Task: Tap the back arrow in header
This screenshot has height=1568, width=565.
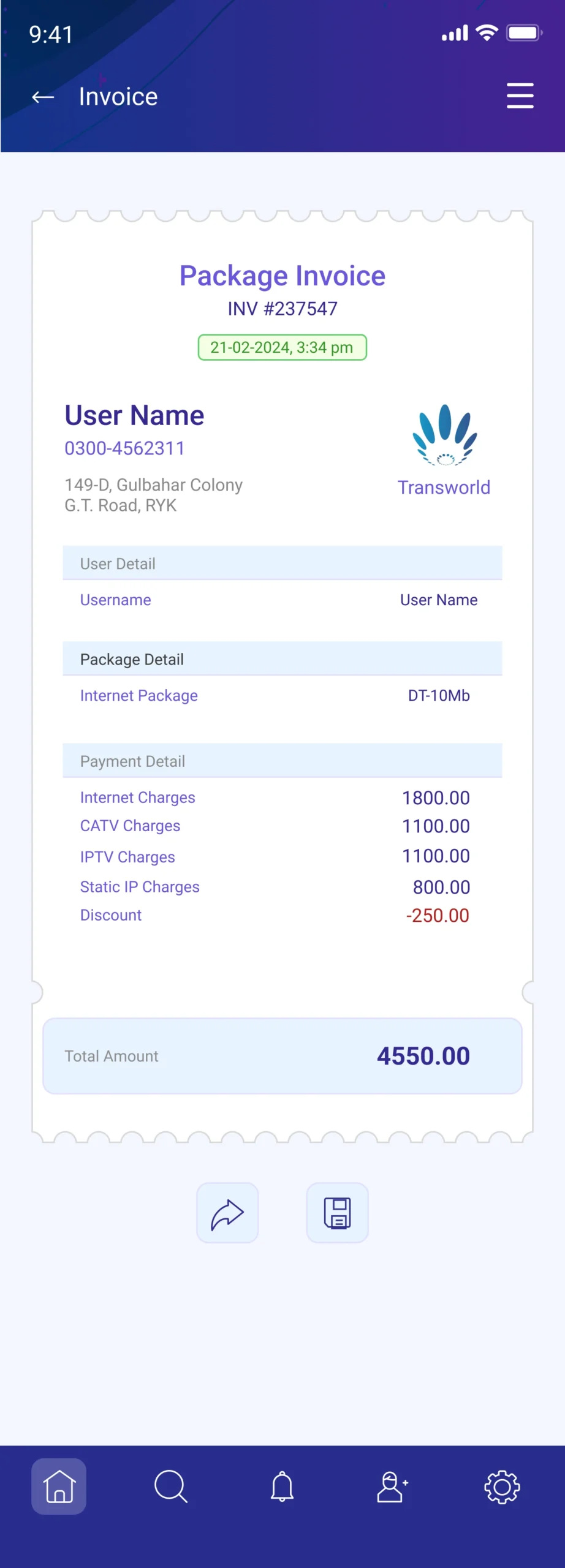Action: pos(43,97)
